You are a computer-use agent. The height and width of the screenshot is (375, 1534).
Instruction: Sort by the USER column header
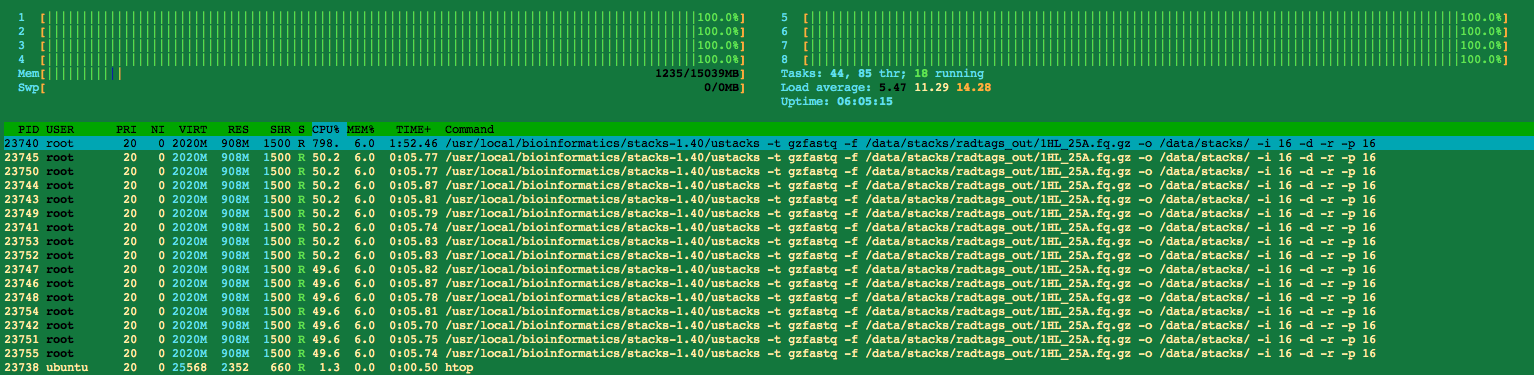pyautogui.click(x=59, y=129)
